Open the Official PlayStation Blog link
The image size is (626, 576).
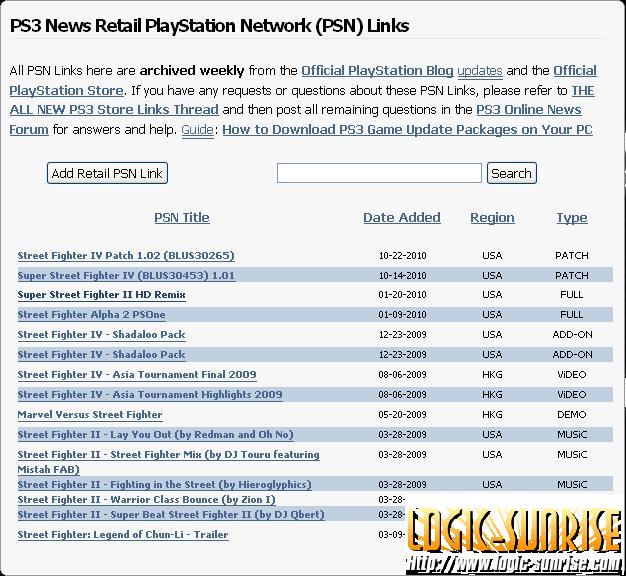378,71
